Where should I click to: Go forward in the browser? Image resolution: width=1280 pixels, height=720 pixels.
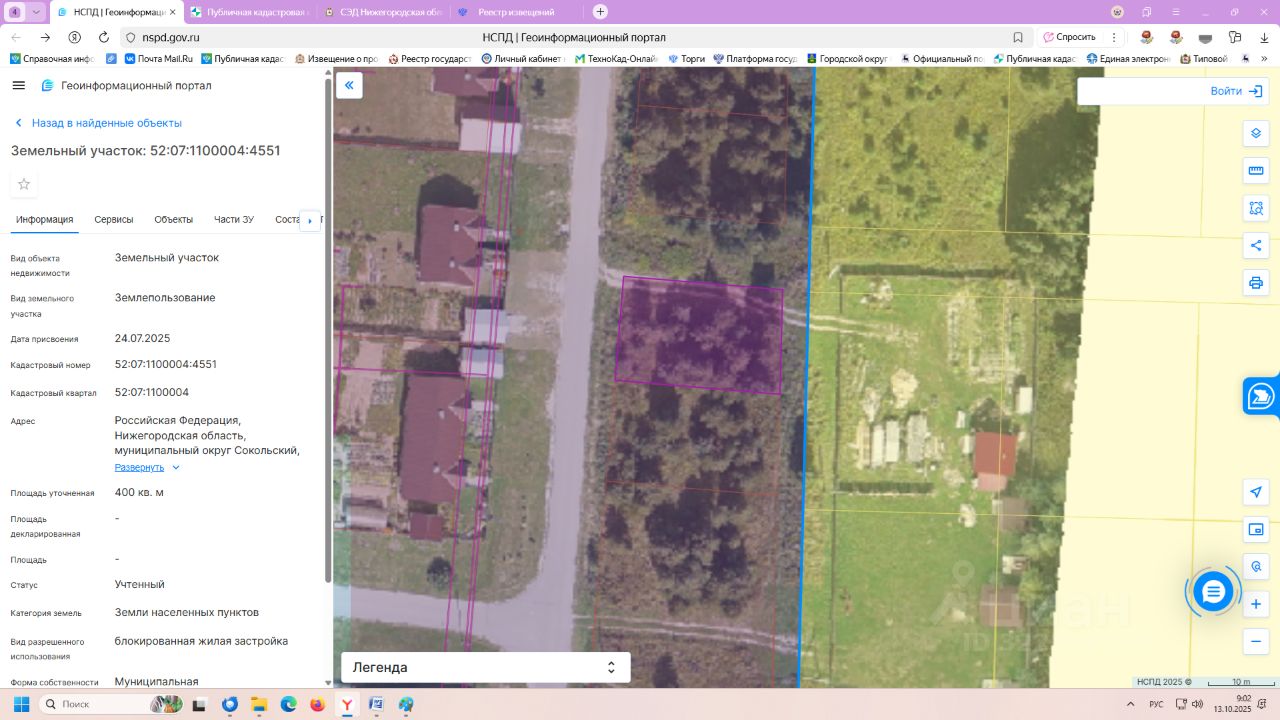coord(45,37)
